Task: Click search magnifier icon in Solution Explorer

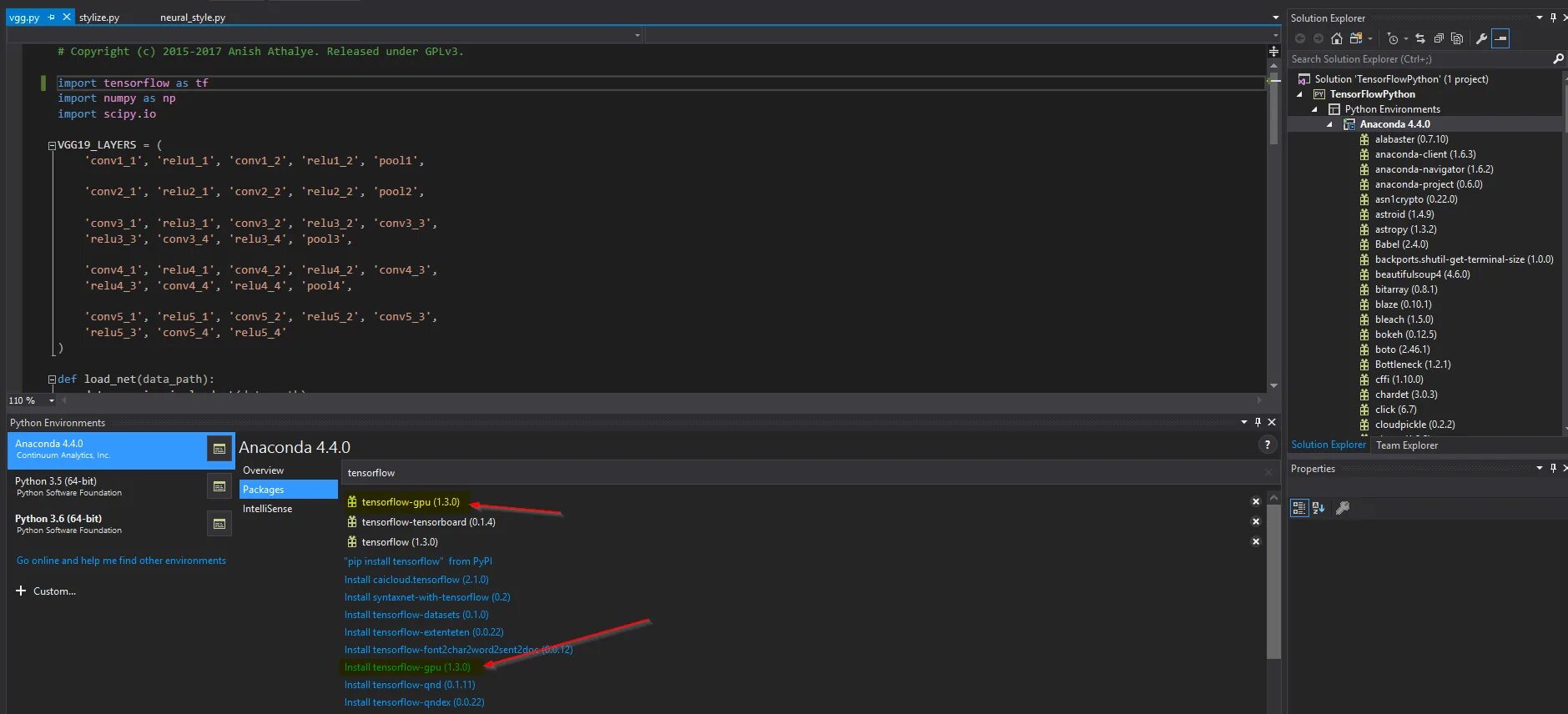Action: pyautogui.click(x=1557, y=59)
